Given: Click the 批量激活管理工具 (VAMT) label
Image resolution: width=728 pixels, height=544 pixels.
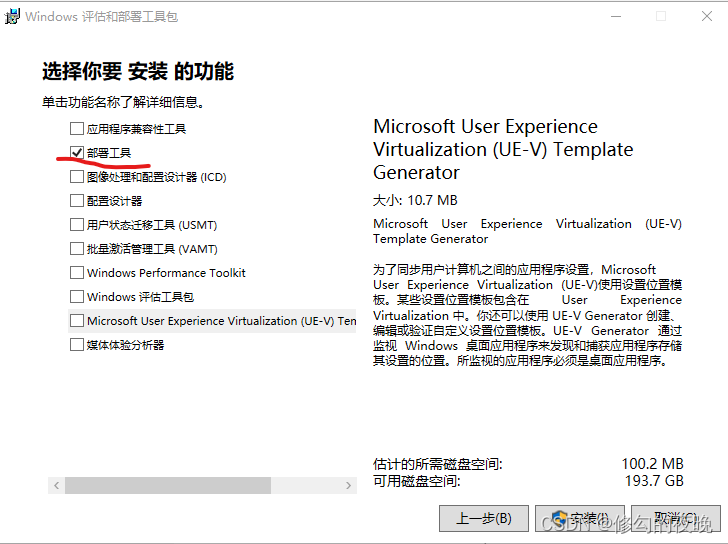Looking at the screenshot, I should click(x=152, y=249).
